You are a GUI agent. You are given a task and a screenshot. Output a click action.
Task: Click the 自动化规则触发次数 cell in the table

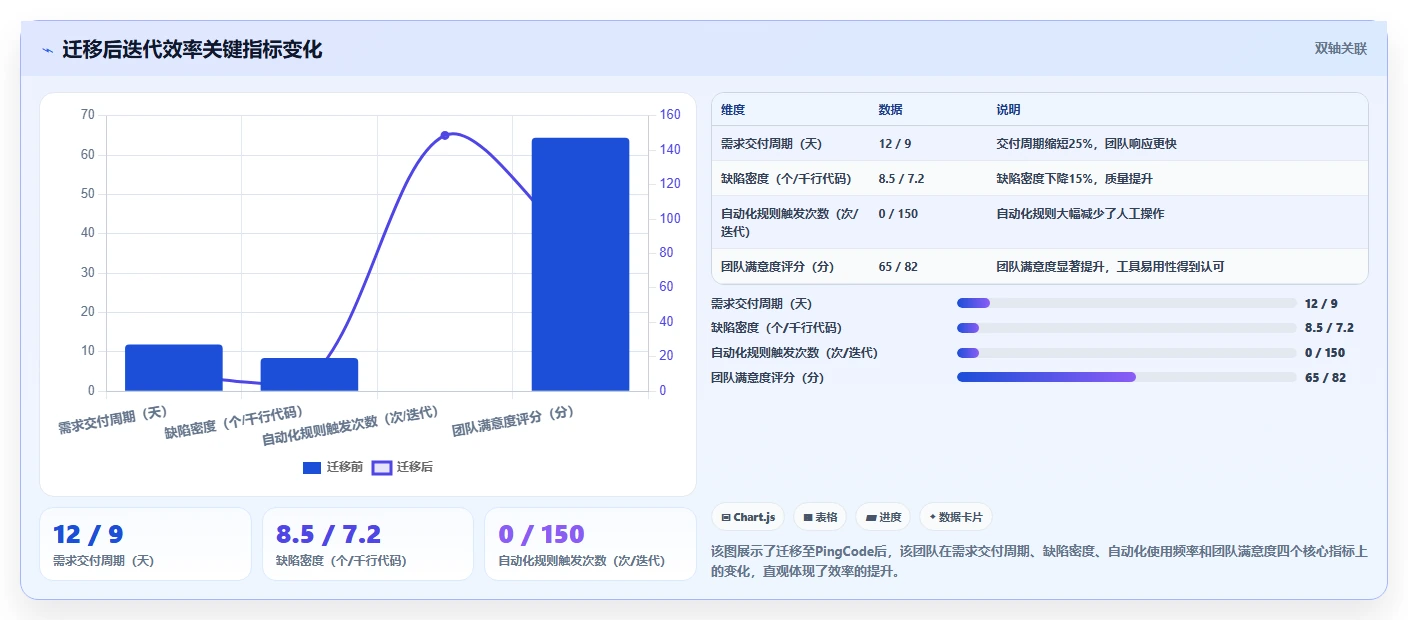(x=790, y=222)
